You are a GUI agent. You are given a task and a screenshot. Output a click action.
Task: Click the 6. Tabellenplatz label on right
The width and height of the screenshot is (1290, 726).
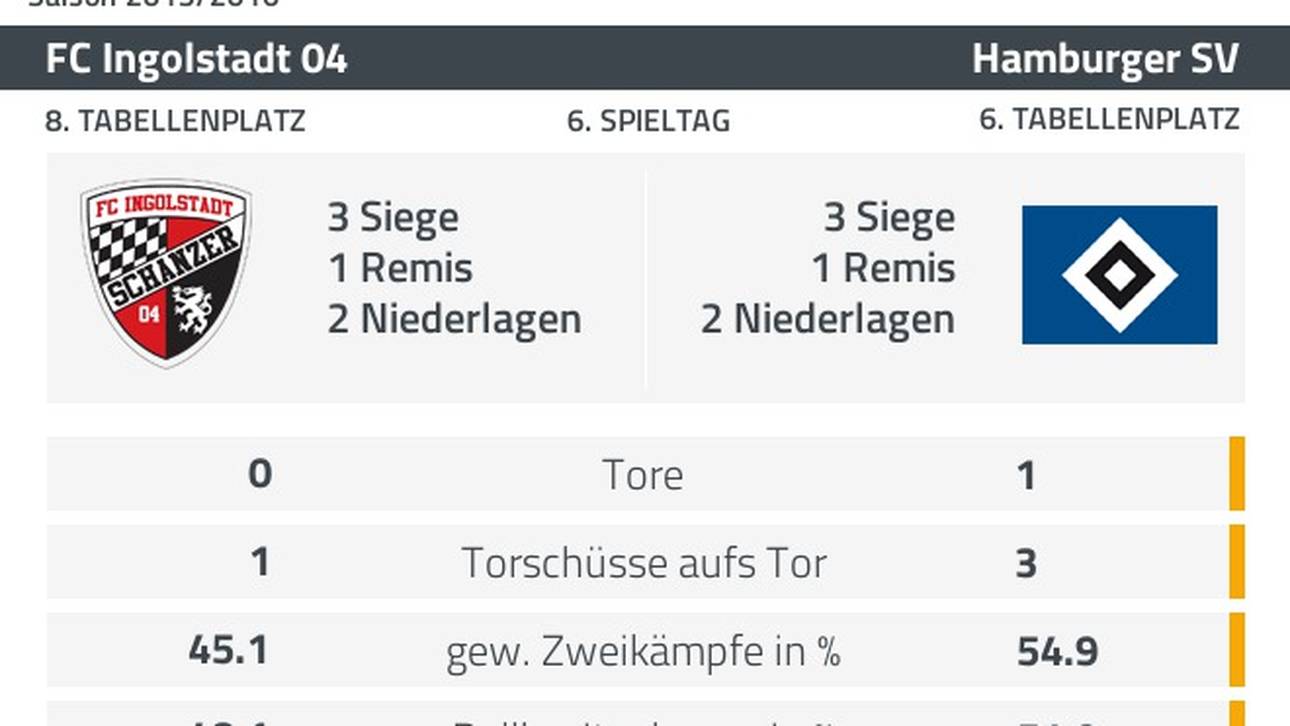1109,119
